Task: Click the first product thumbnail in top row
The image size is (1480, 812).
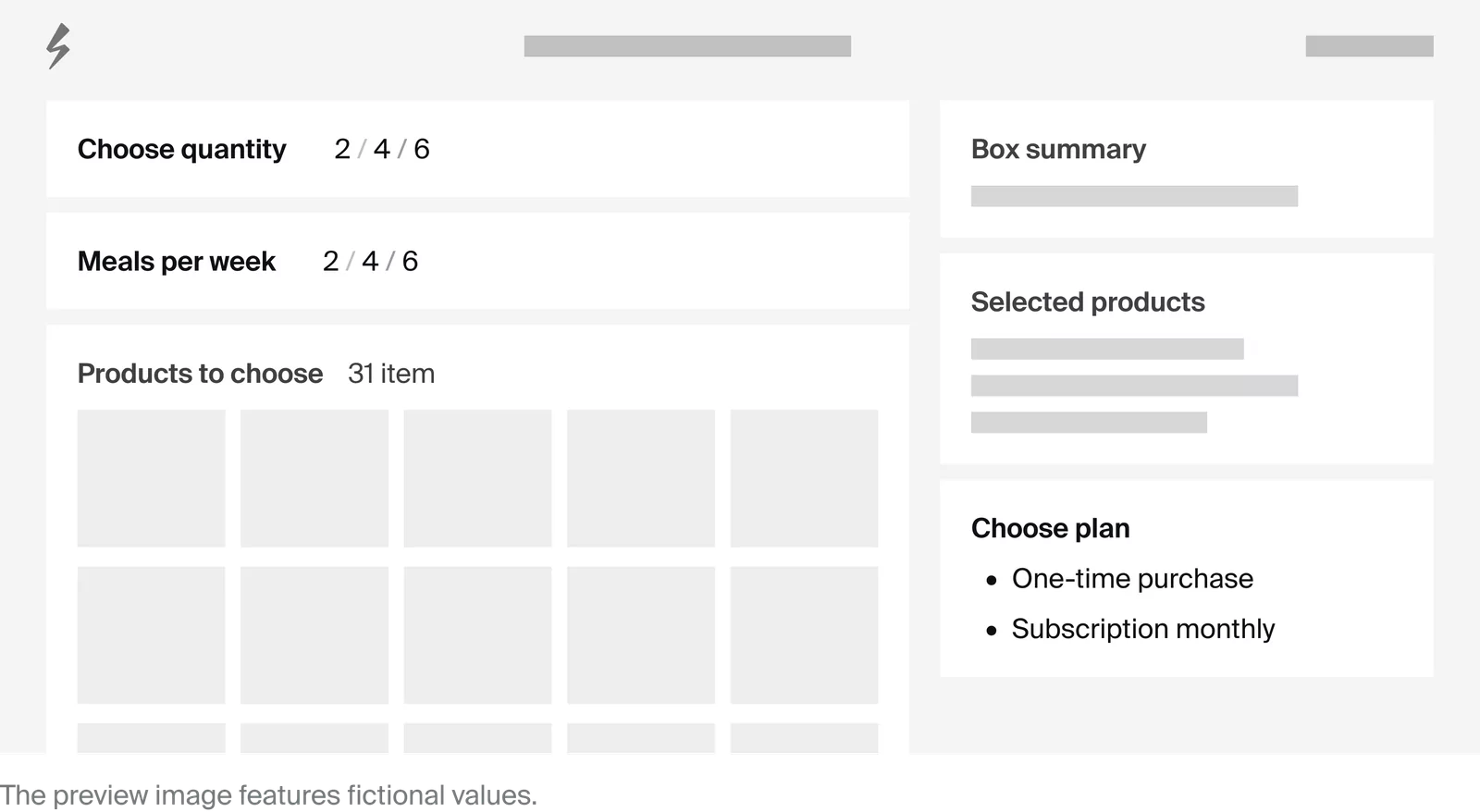Action: point(151,478)
